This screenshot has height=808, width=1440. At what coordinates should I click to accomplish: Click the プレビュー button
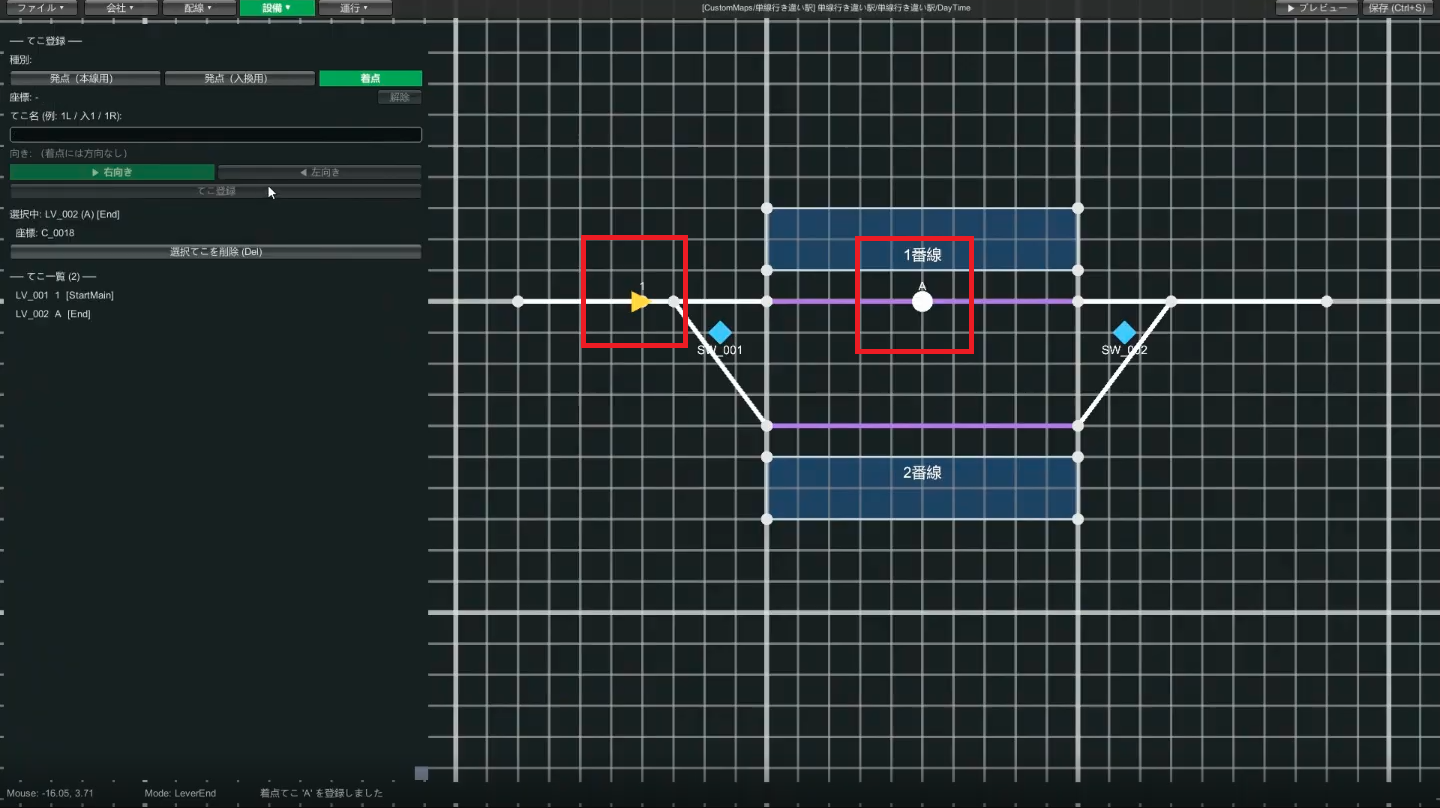[x=1317, y=8]
